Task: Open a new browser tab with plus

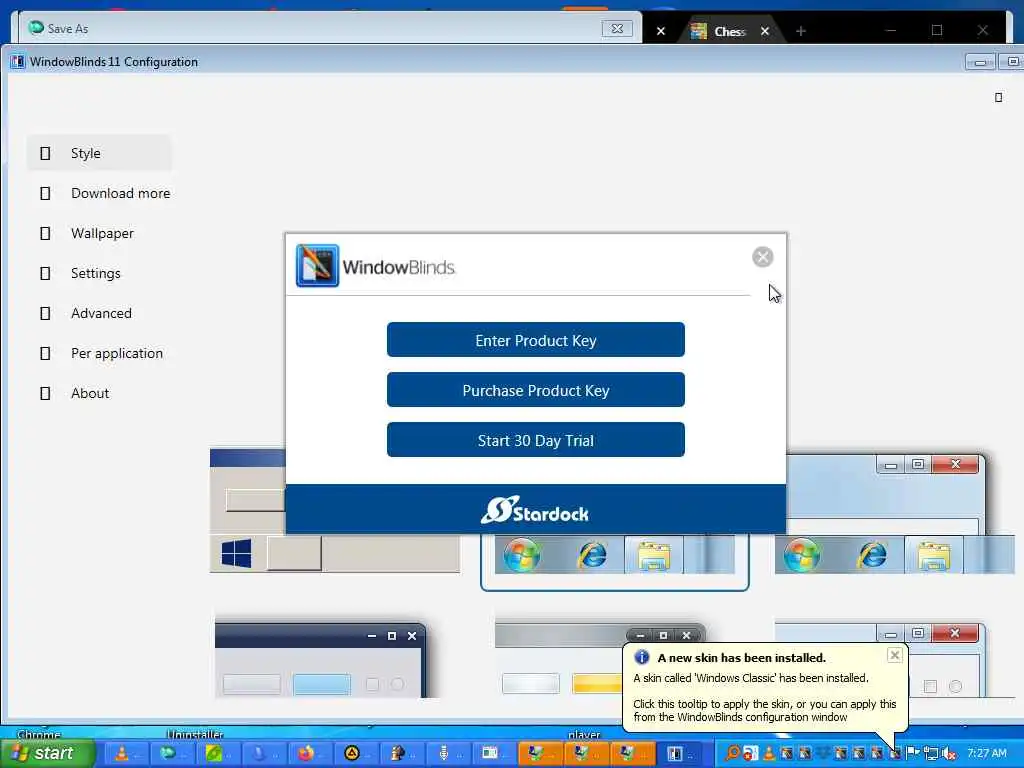Action: 801,31
